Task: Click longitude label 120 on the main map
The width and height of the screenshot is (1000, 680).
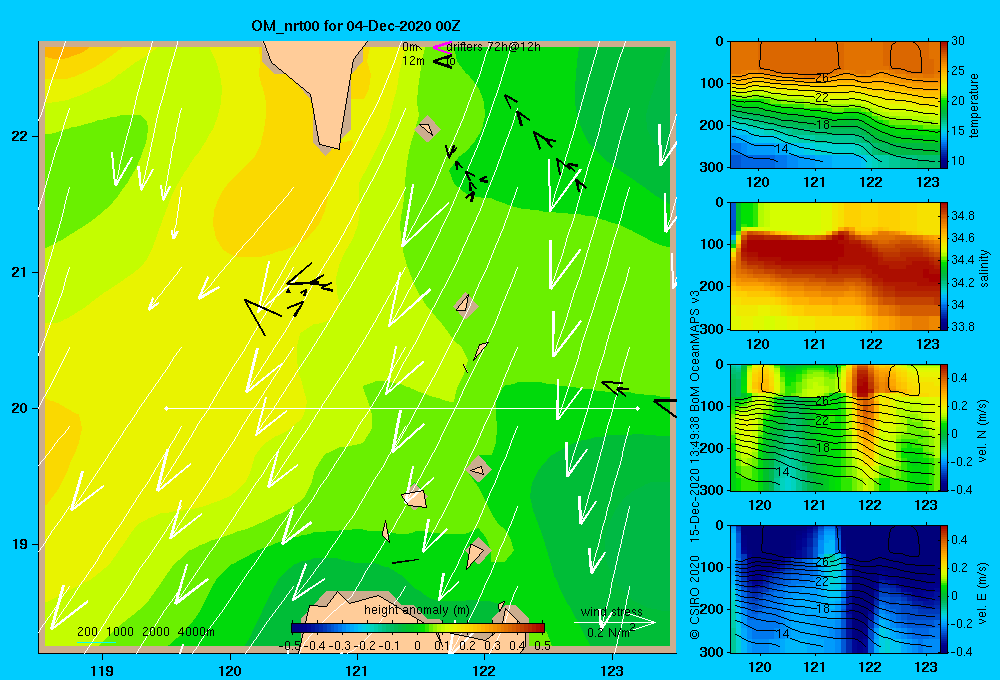Action: click(x=230, y=670)
